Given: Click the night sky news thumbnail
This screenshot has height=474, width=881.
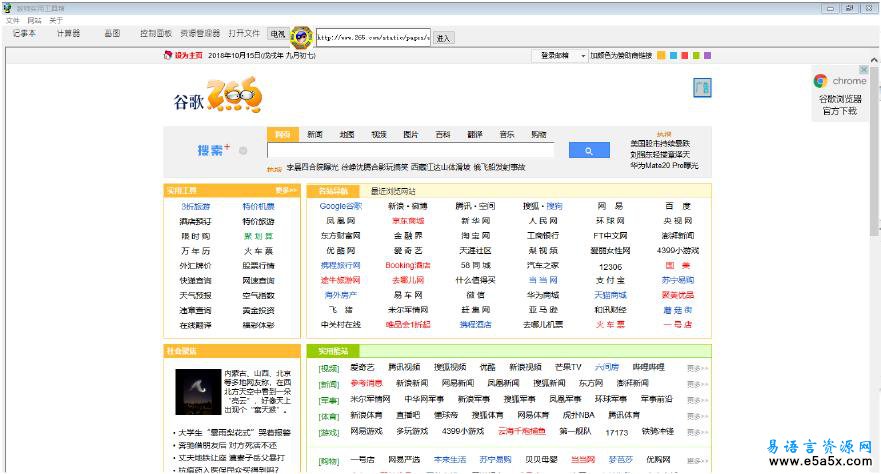Looking at the screenshot, I should coord(198,391).
